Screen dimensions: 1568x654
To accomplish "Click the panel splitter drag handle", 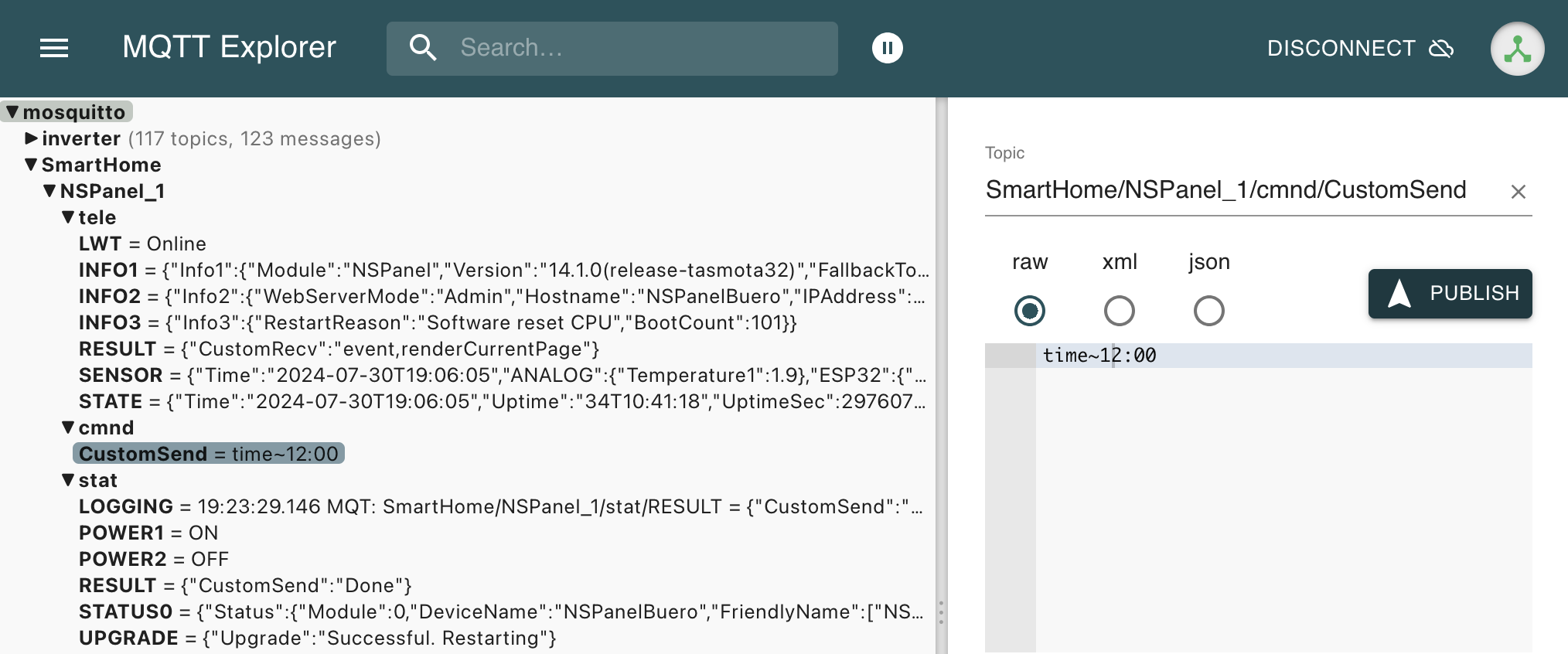I will (941, 612).
